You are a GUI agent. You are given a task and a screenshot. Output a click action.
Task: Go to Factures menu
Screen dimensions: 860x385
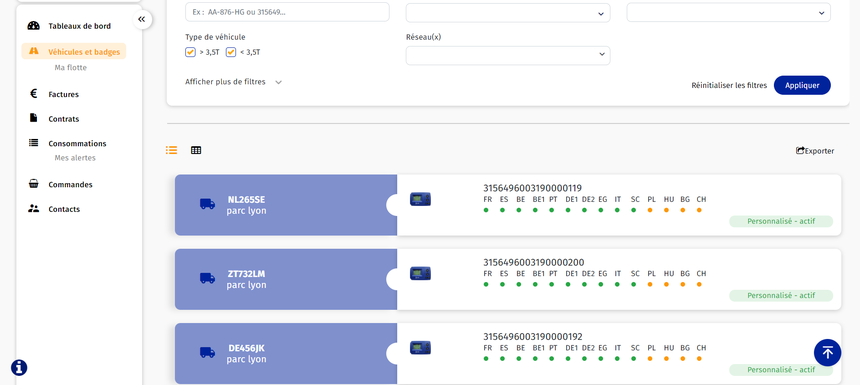(x=64, y=94)
